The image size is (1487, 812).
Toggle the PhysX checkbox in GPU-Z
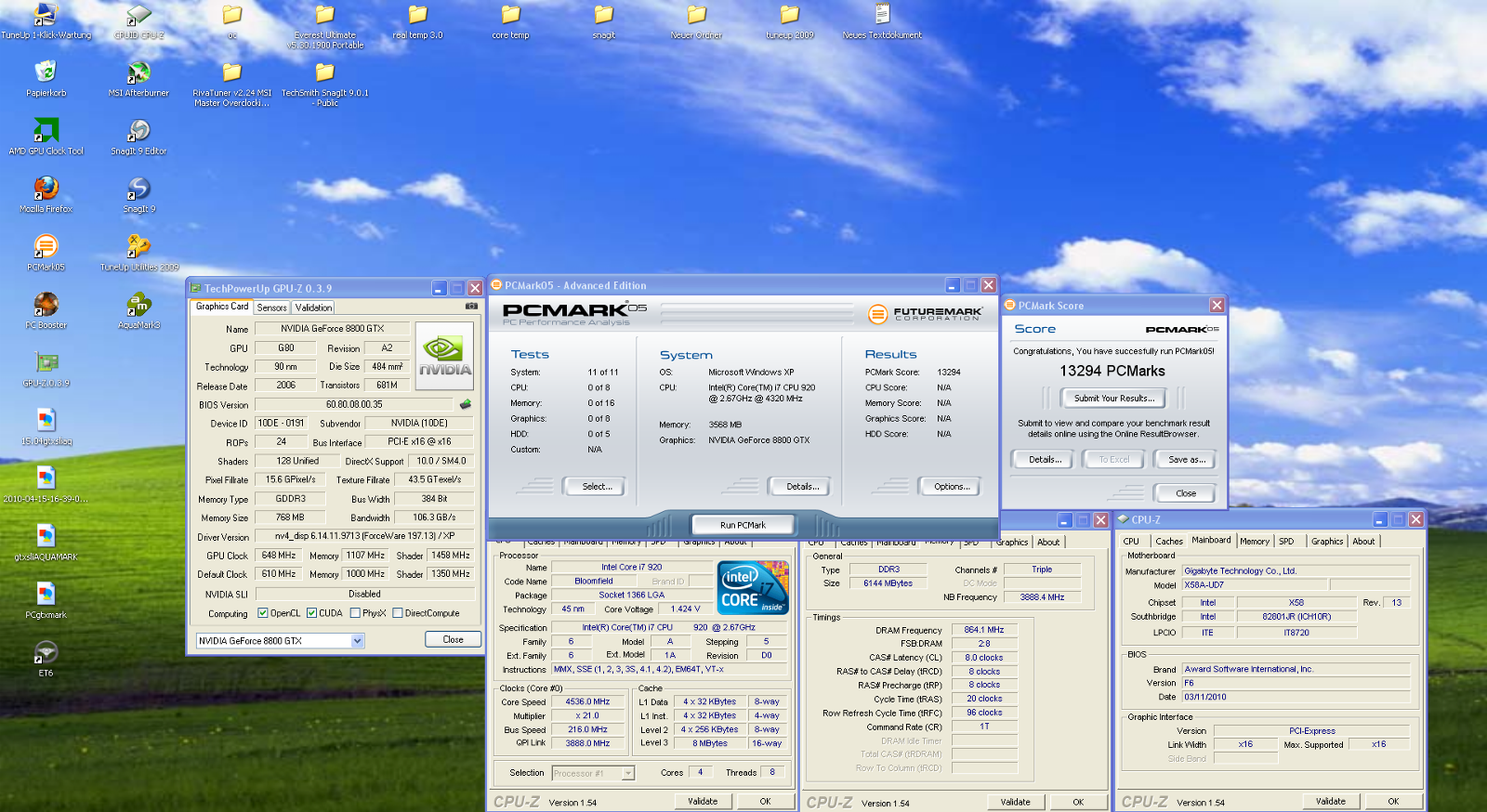355,613
